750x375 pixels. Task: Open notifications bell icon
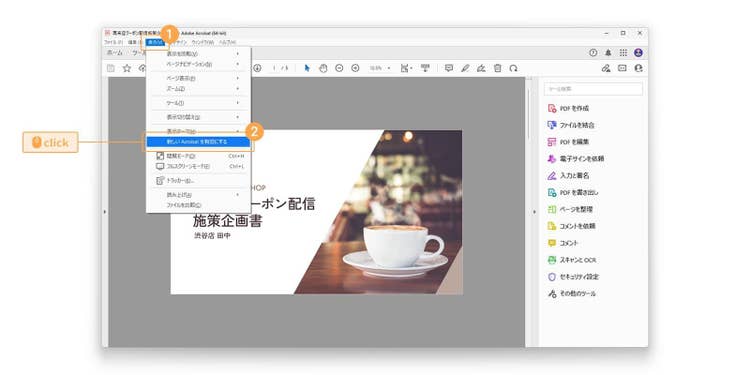pyautogui.click(x=608, y=53)
